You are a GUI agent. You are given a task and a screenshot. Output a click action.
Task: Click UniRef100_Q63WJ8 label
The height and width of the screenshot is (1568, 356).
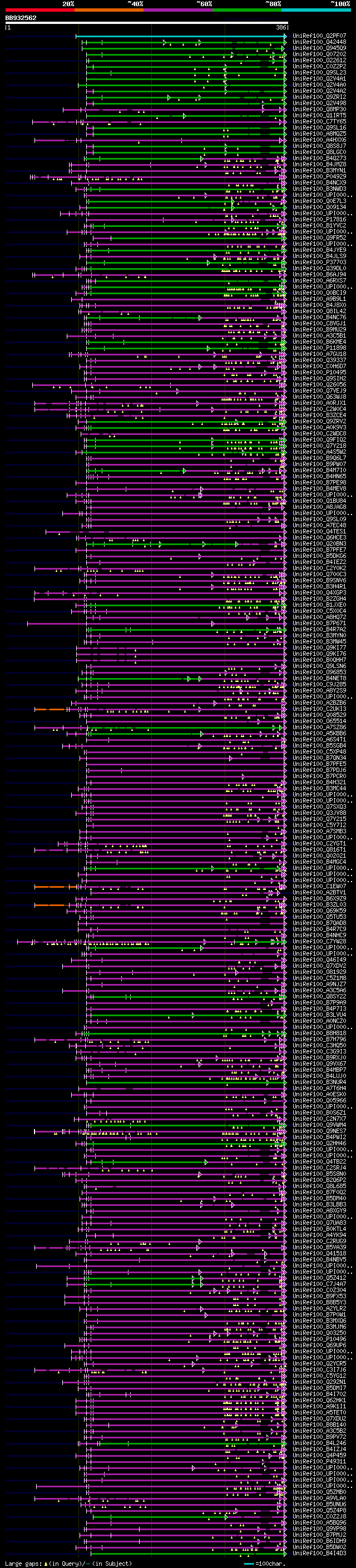coord(319,397)
